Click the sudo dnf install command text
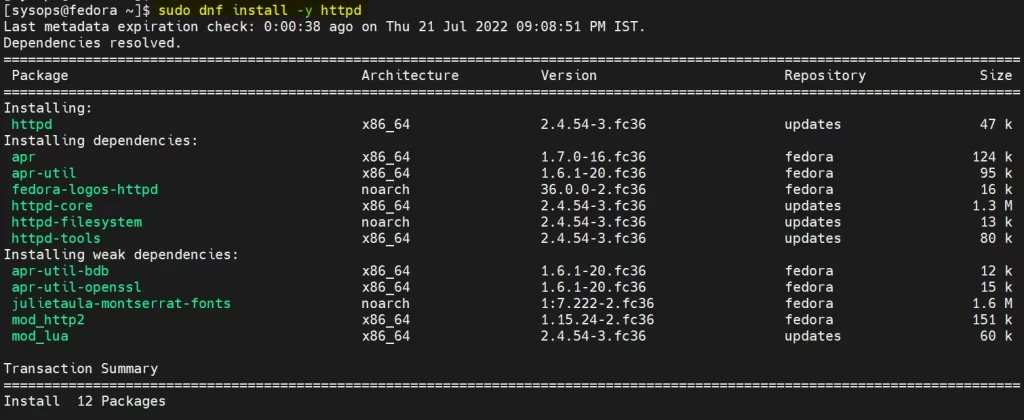The width and height of the screenshot is (1024, 420). point(260,10)
